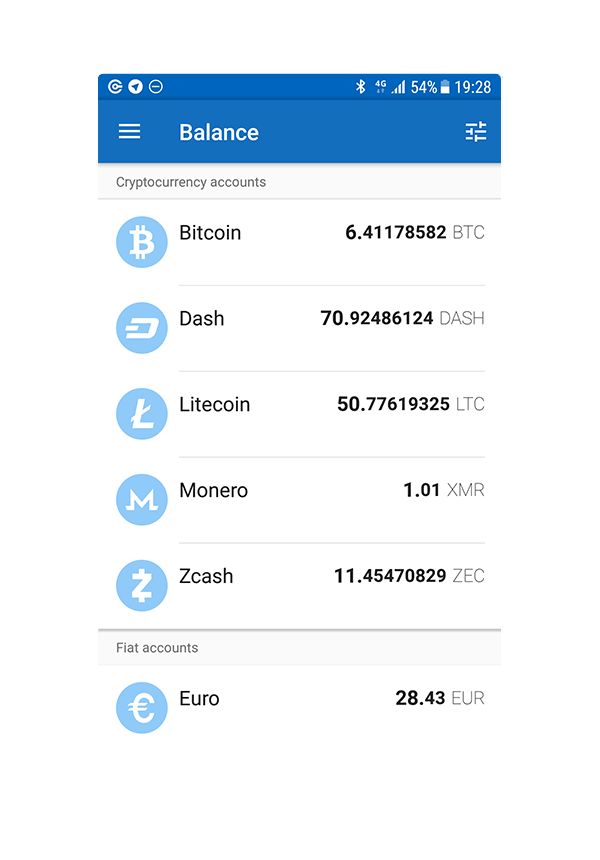
Task: Tap the Litecoin coin icon
Action: pos(141,414)
